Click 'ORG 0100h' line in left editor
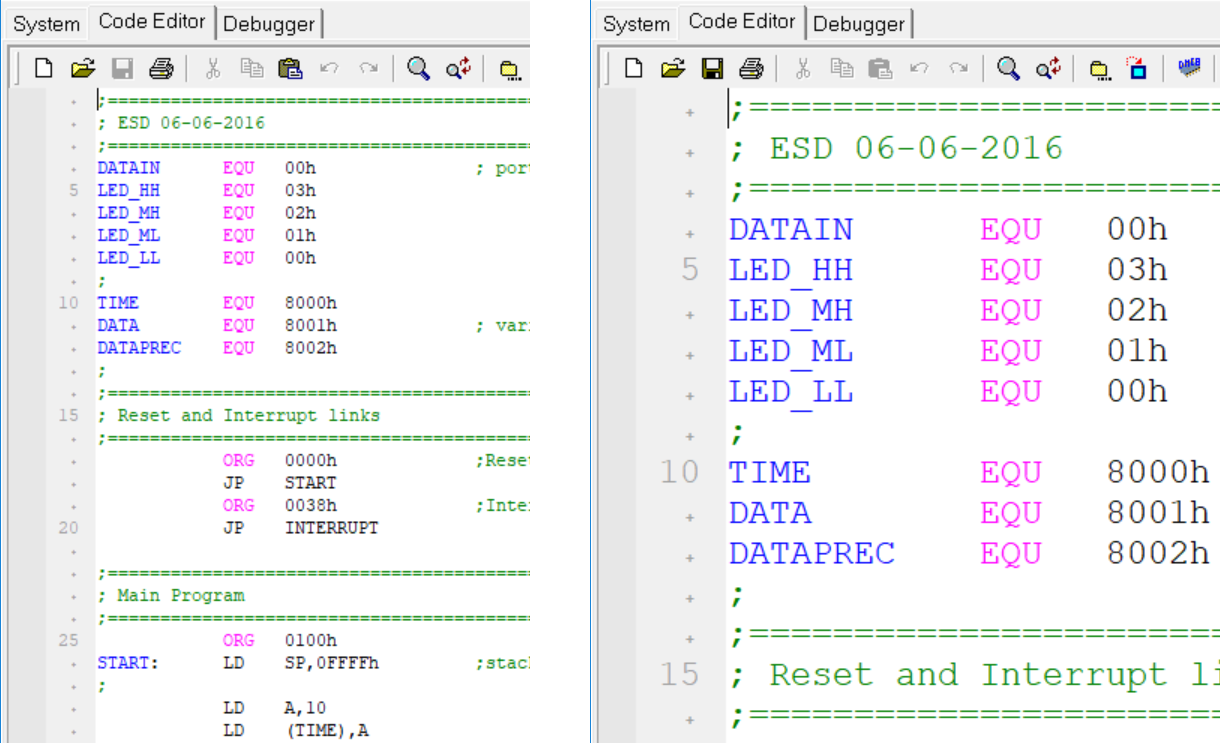The height and width of the screenshot is (743, 1220). tap(280, 640)
